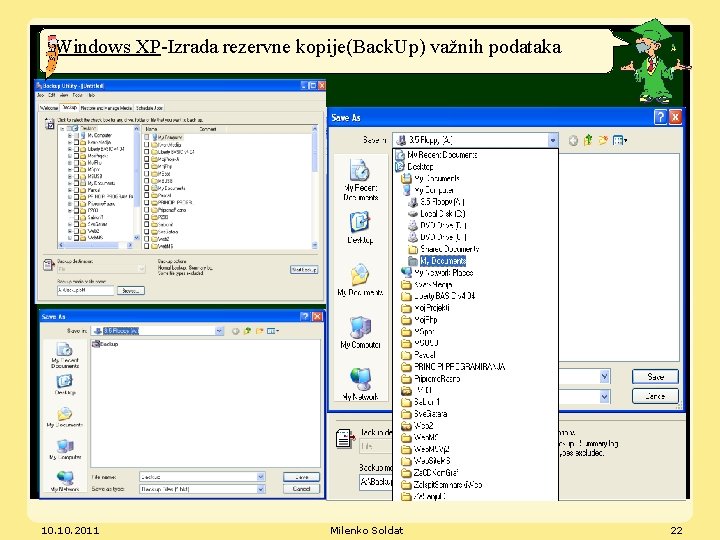This screenshot has width=720, height=540.
Task: Click Browse button in Backup Utility
Action: pos(131,291)
